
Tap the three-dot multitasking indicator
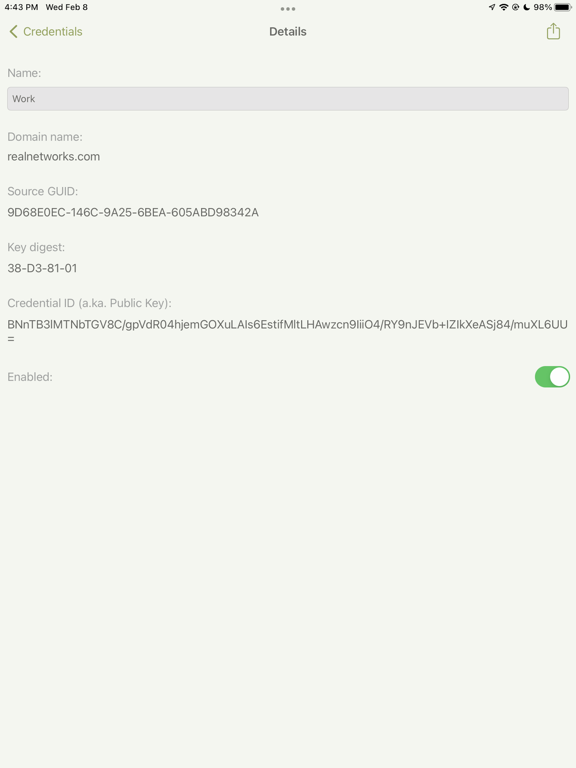[288, 9]
